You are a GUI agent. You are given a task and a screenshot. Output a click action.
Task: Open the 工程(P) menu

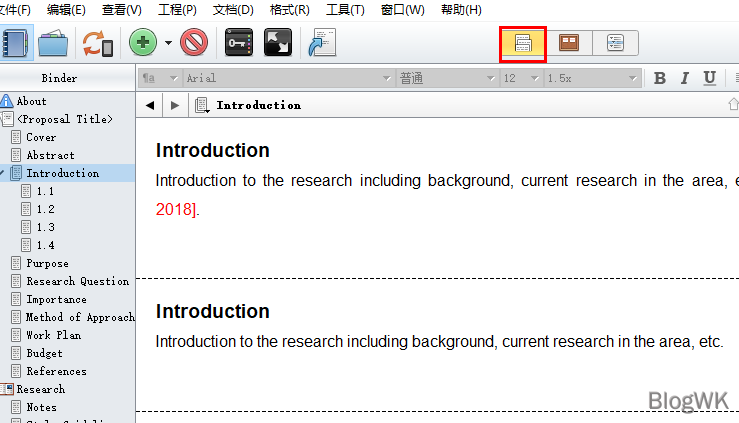tap(177, 10)
